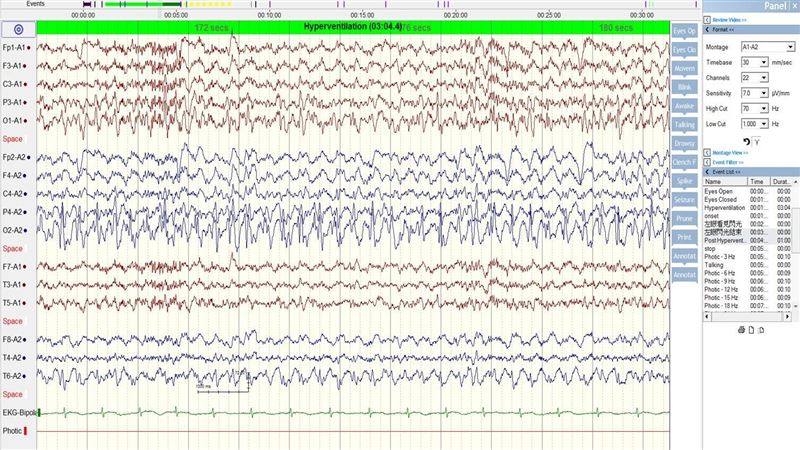
Task: Click the Spike event marker button
Action: (x=684, y=181)
